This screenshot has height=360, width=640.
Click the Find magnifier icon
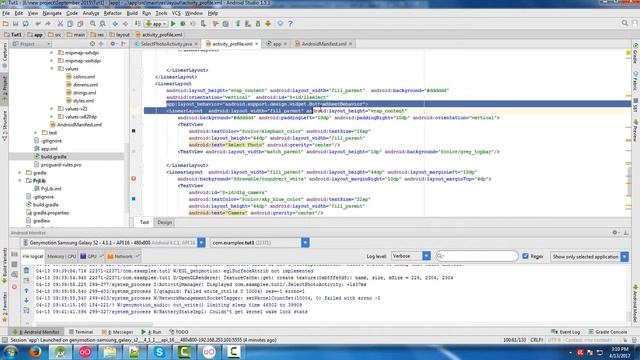(93, 24)
